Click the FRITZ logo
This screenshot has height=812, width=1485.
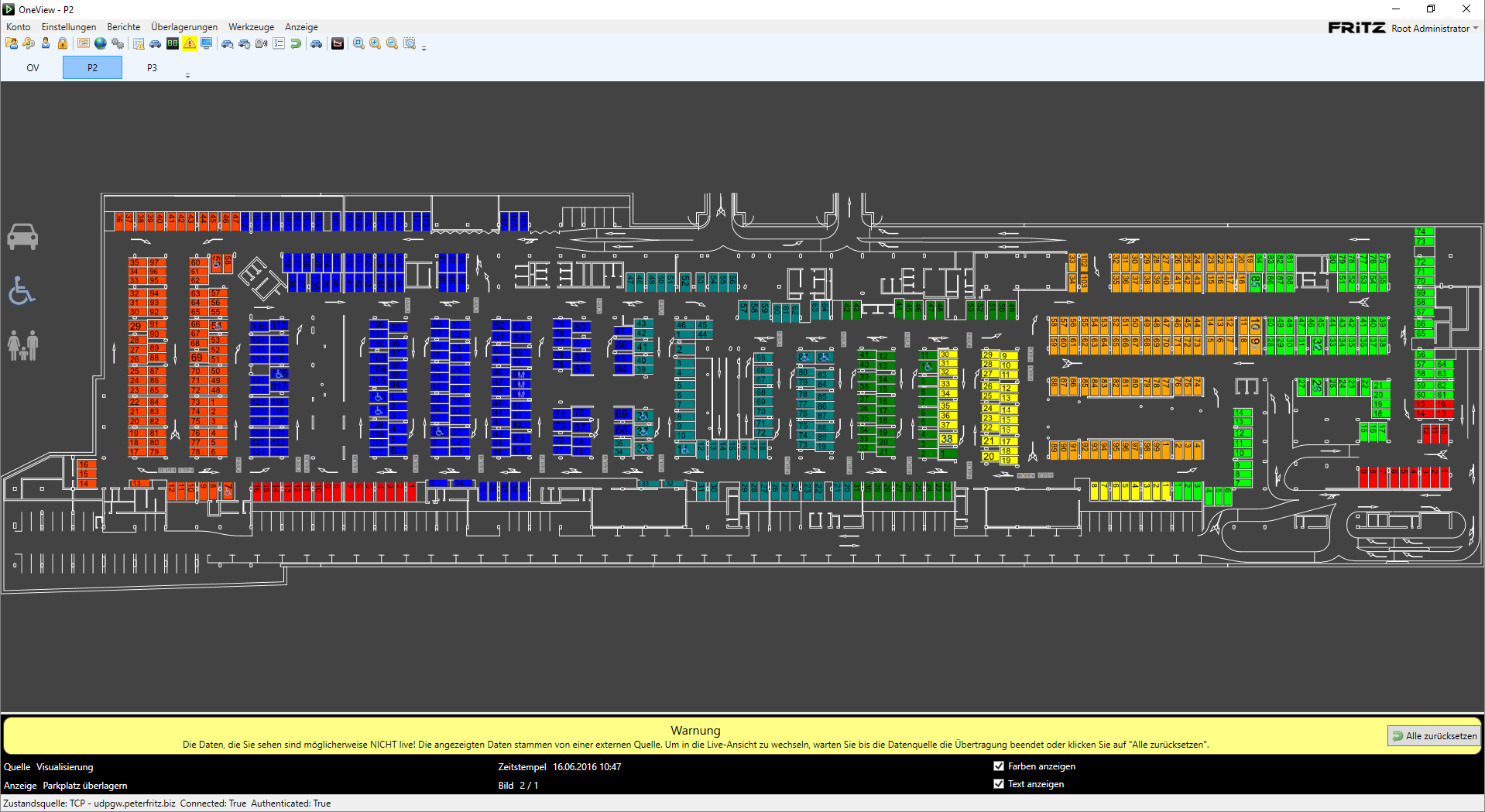tap(1356, 28)
